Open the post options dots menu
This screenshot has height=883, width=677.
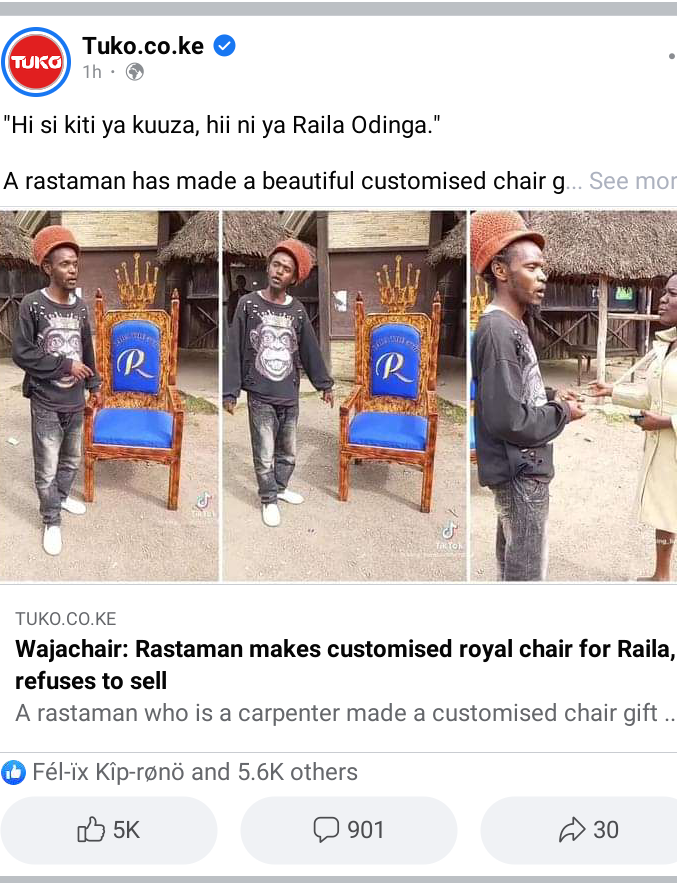tap(671, 56)
